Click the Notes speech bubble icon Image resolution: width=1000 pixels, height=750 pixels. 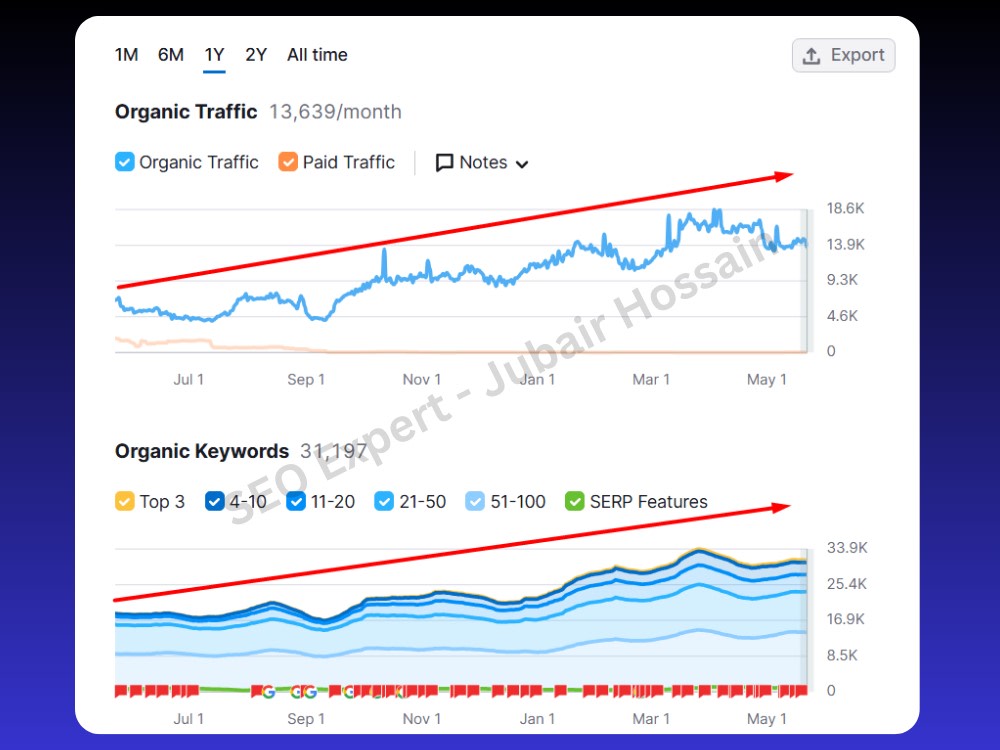pos(444,163)
